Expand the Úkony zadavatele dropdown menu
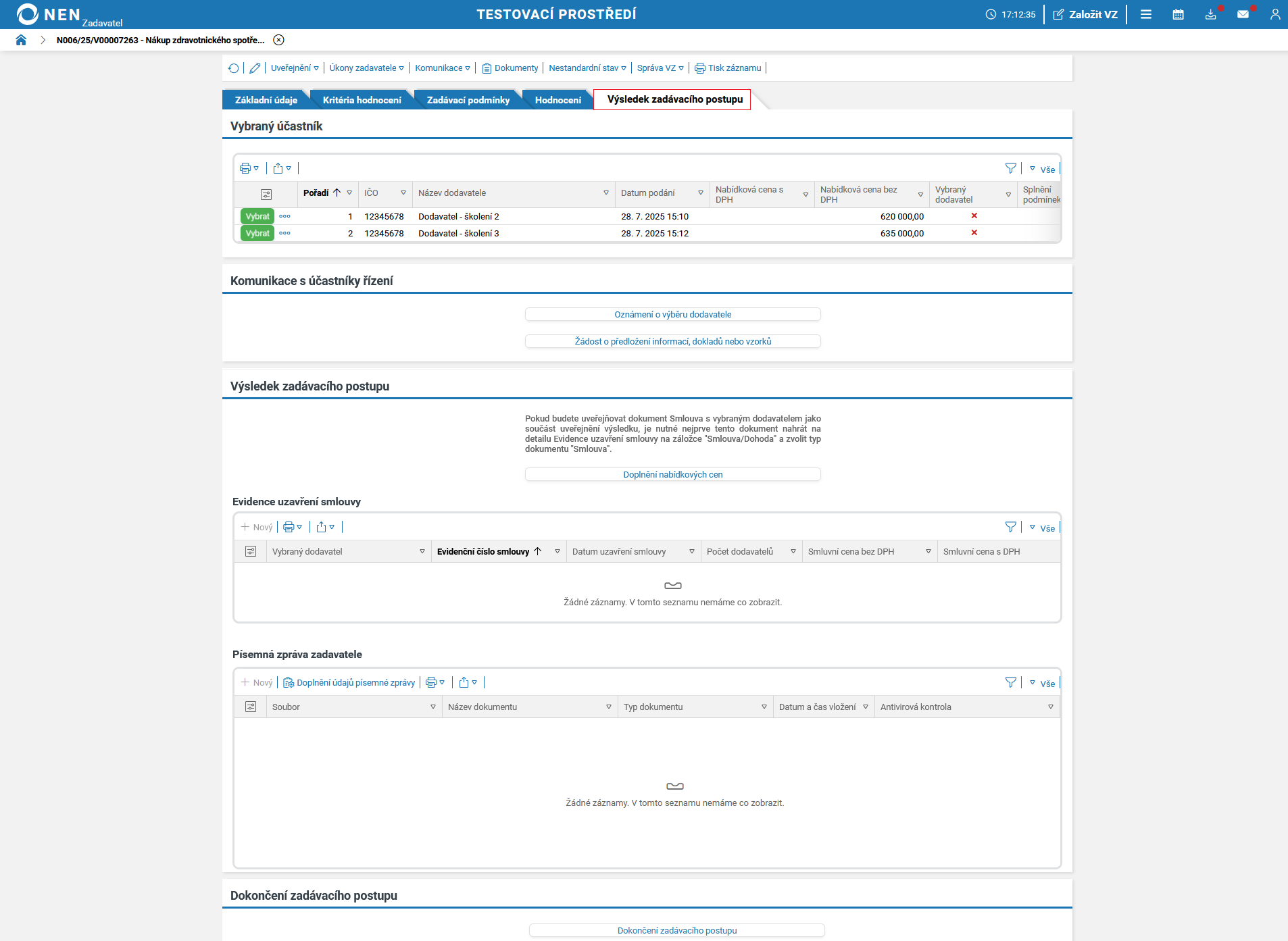This screenshot has height=941, width=1288. click(367, 68)
